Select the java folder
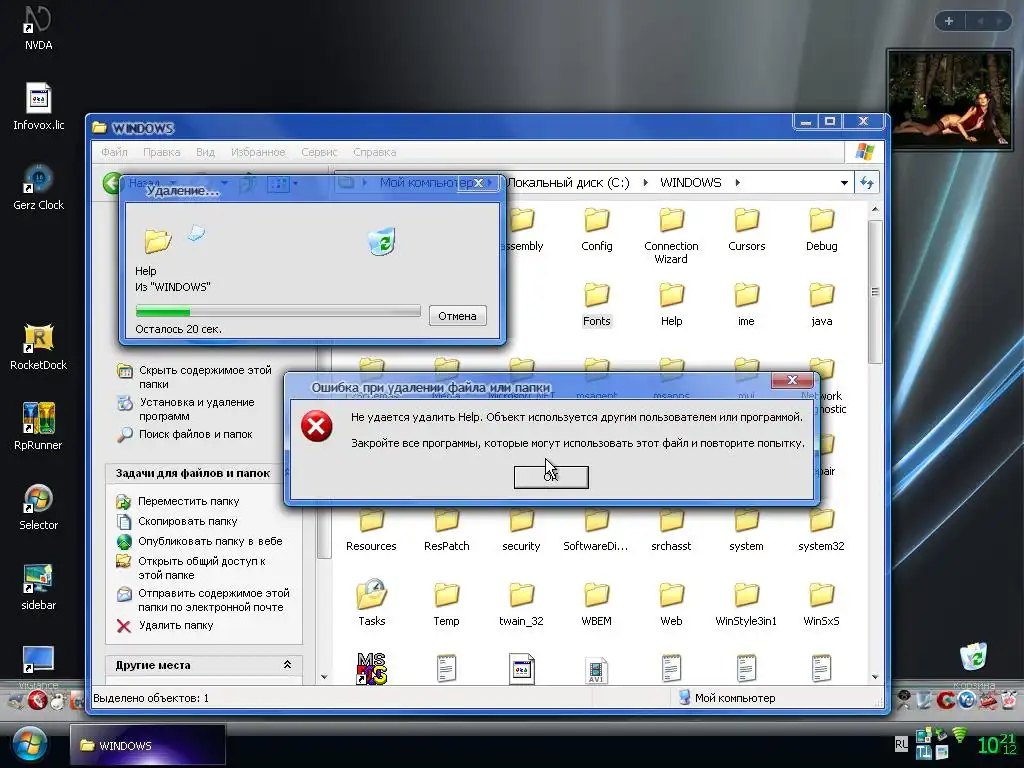1024x768 pixels. click(x=821, y=305)
